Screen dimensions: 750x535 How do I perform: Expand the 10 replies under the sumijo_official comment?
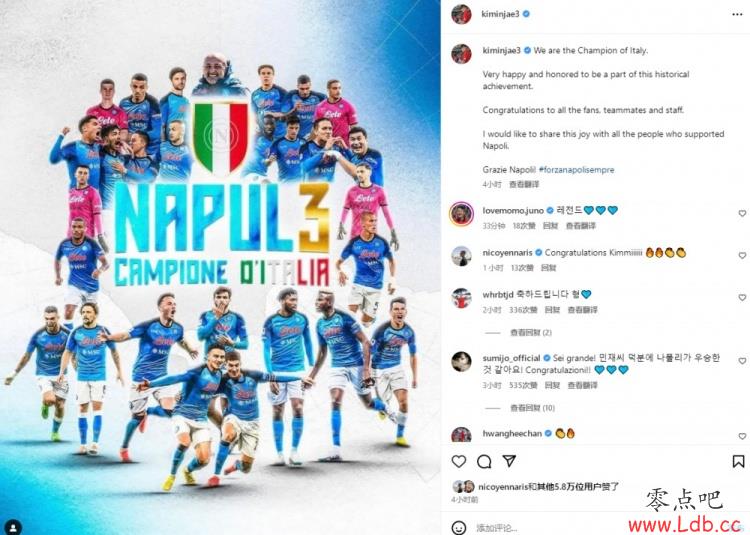[x=532, y=408]
